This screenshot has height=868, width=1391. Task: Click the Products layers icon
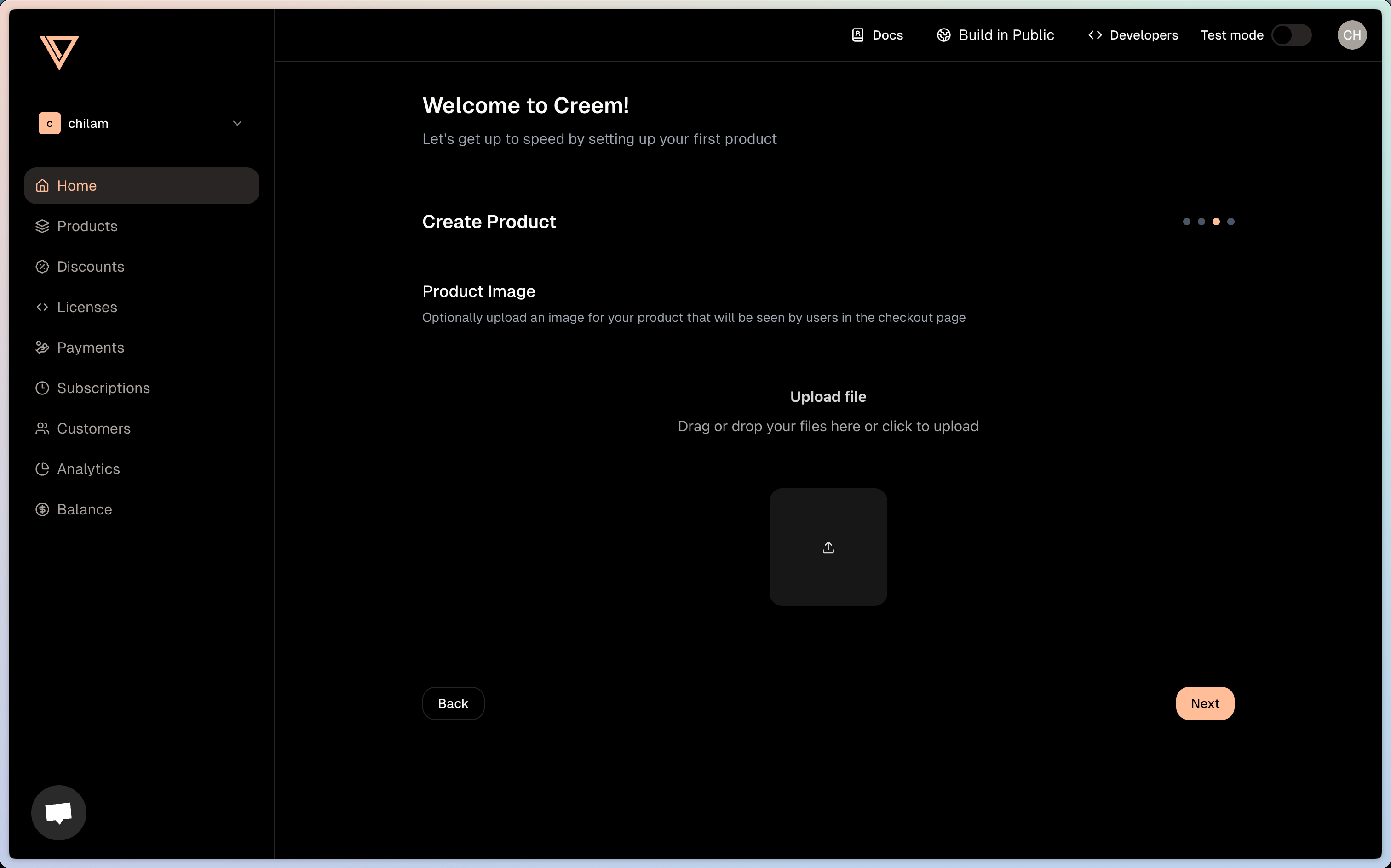42,226
